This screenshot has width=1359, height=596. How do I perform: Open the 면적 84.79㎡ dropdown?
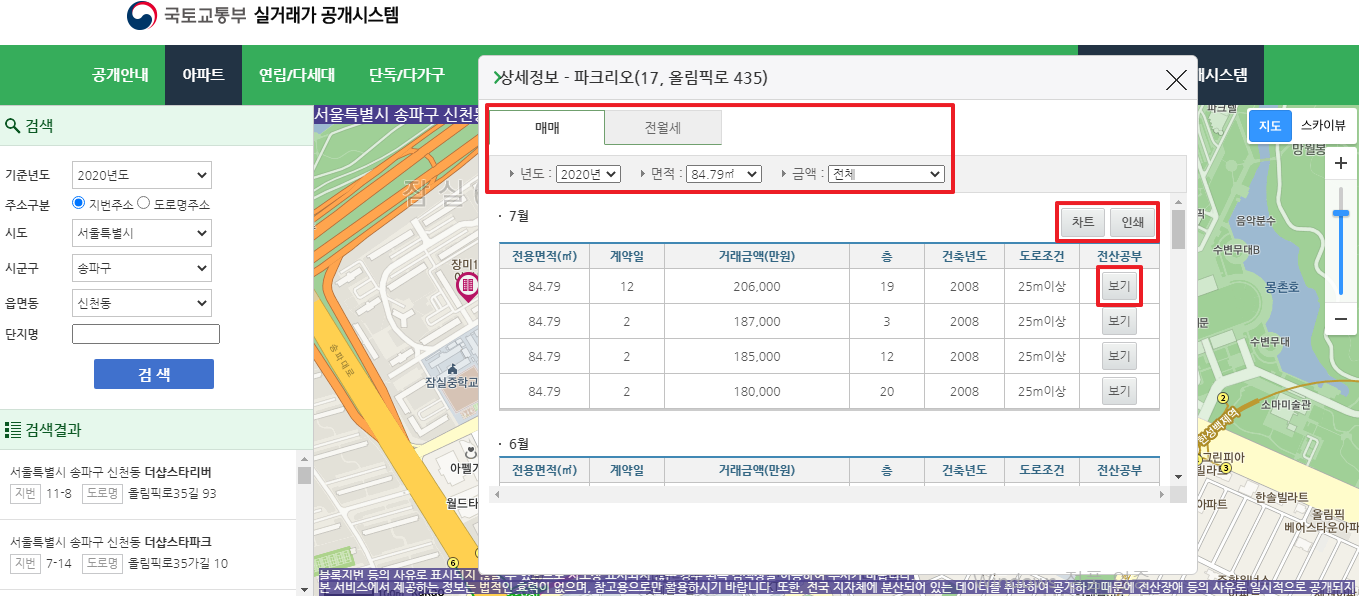tap(725, 174)
